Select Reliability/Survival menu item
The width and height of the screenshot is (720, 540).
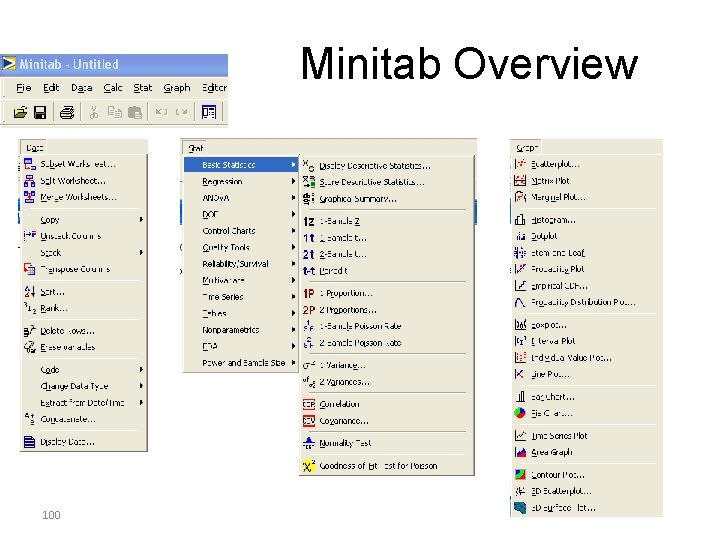pyautogui.click(x=241, y=264)
